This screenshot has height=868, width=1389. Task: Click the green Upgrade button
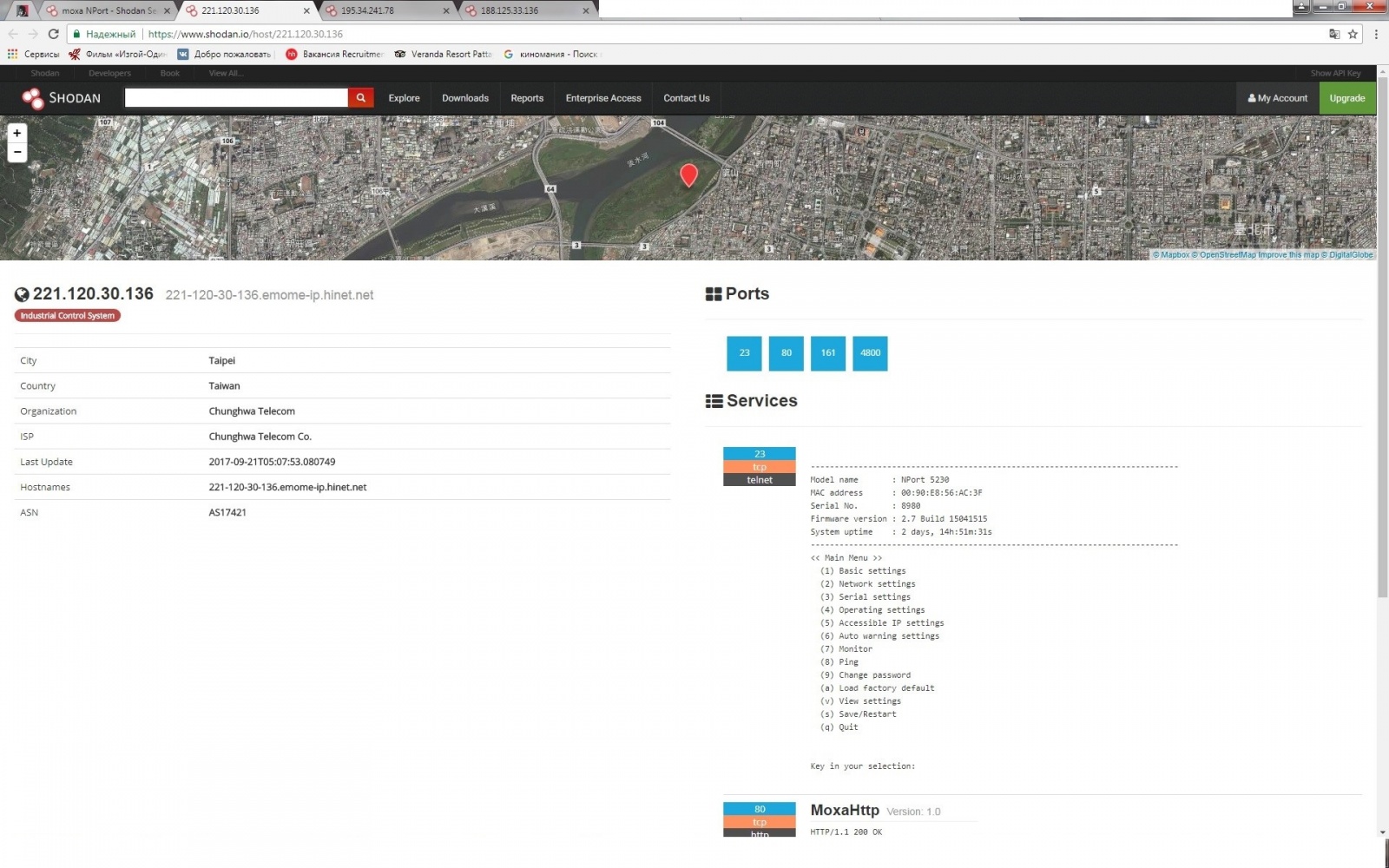point(1347,98)
